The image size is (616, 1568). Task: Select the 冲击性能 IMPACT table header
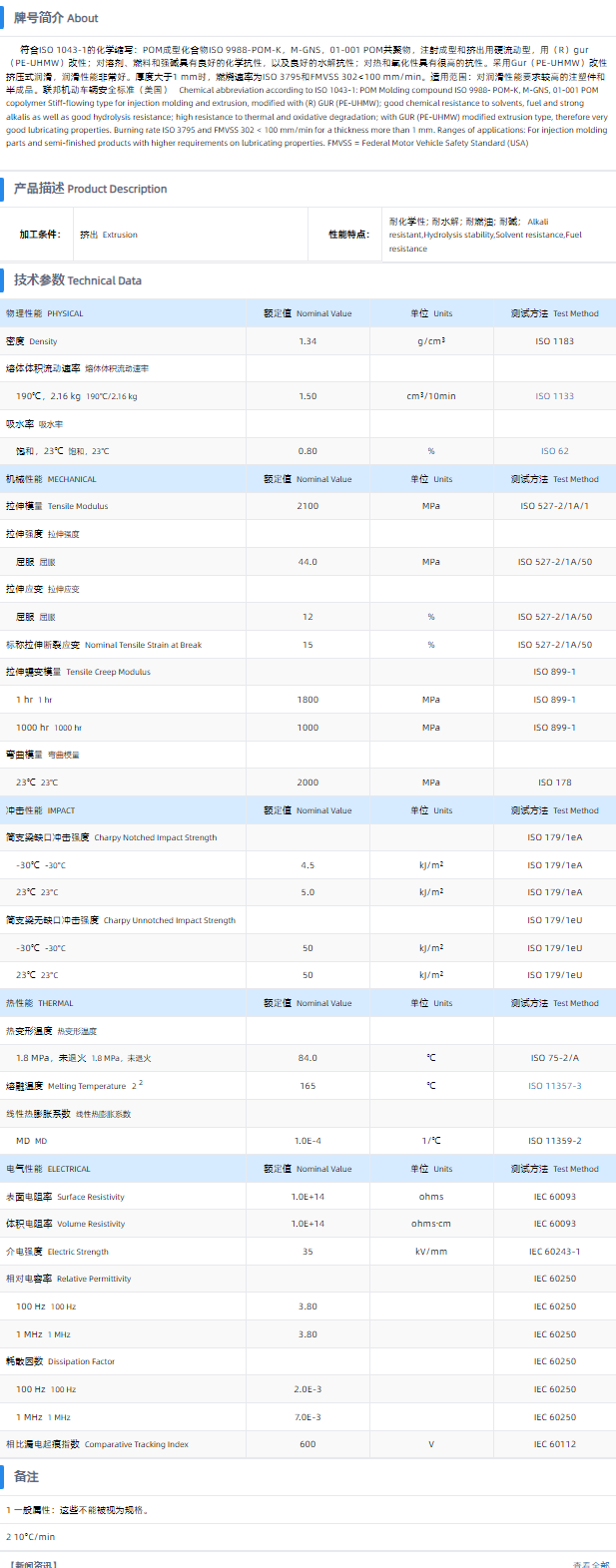41,810
